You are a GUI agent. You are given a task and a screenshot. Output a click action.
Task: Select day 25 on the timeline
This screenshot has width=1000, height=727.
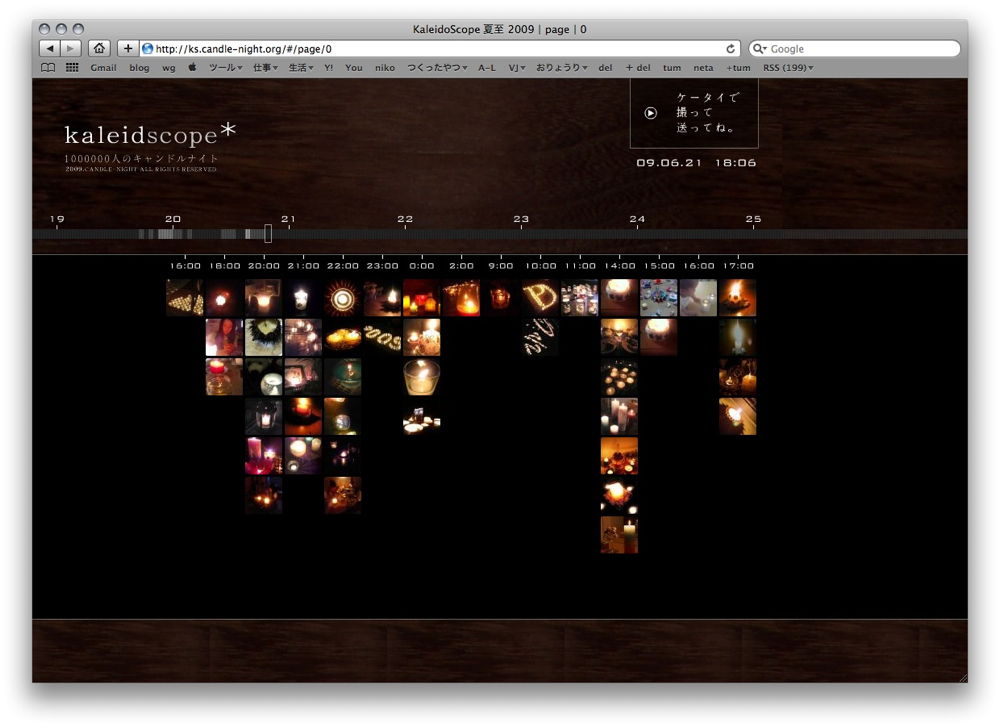click(753, 219)
